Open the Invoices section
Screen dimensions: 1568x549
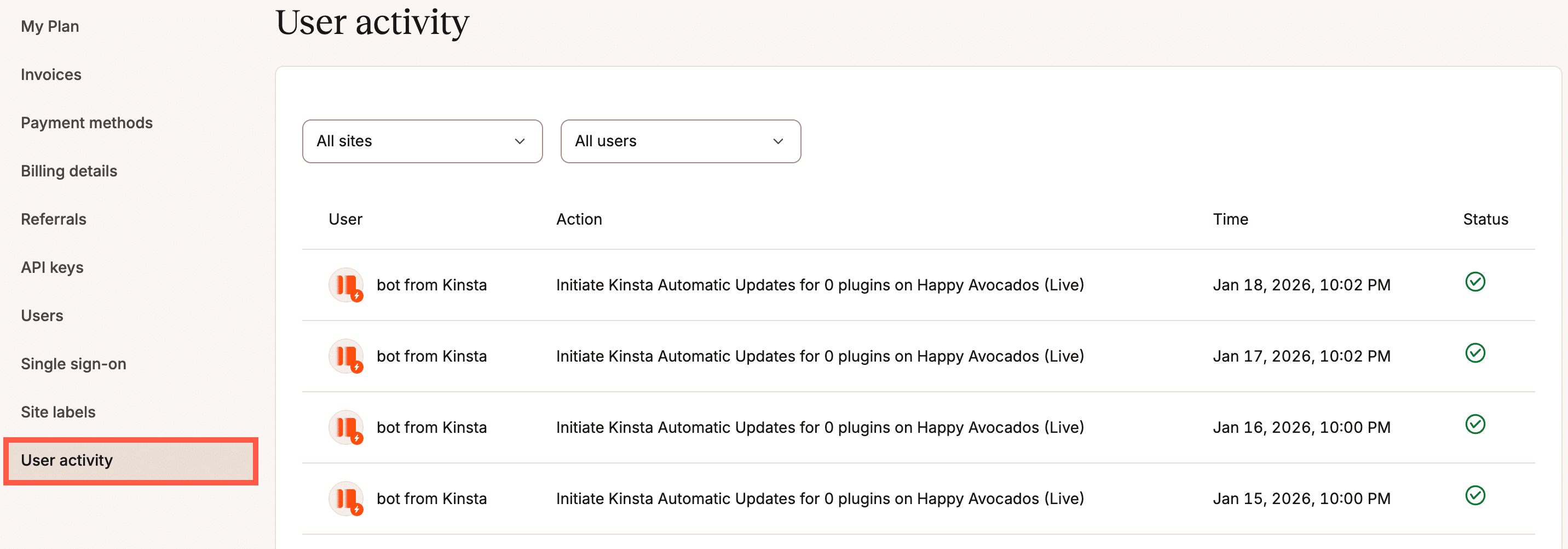coord(51,75)
